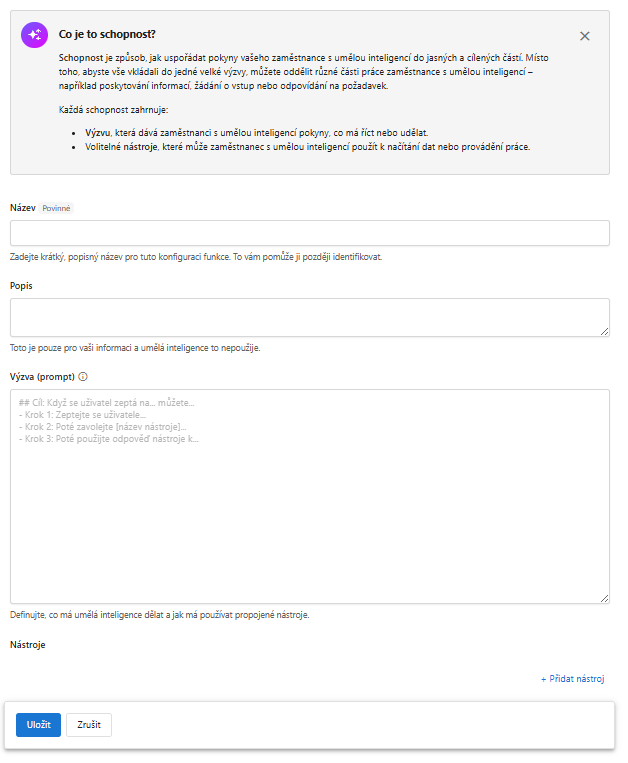
Task: Cancel with the Zrušit button
Action: click(89, 725)
